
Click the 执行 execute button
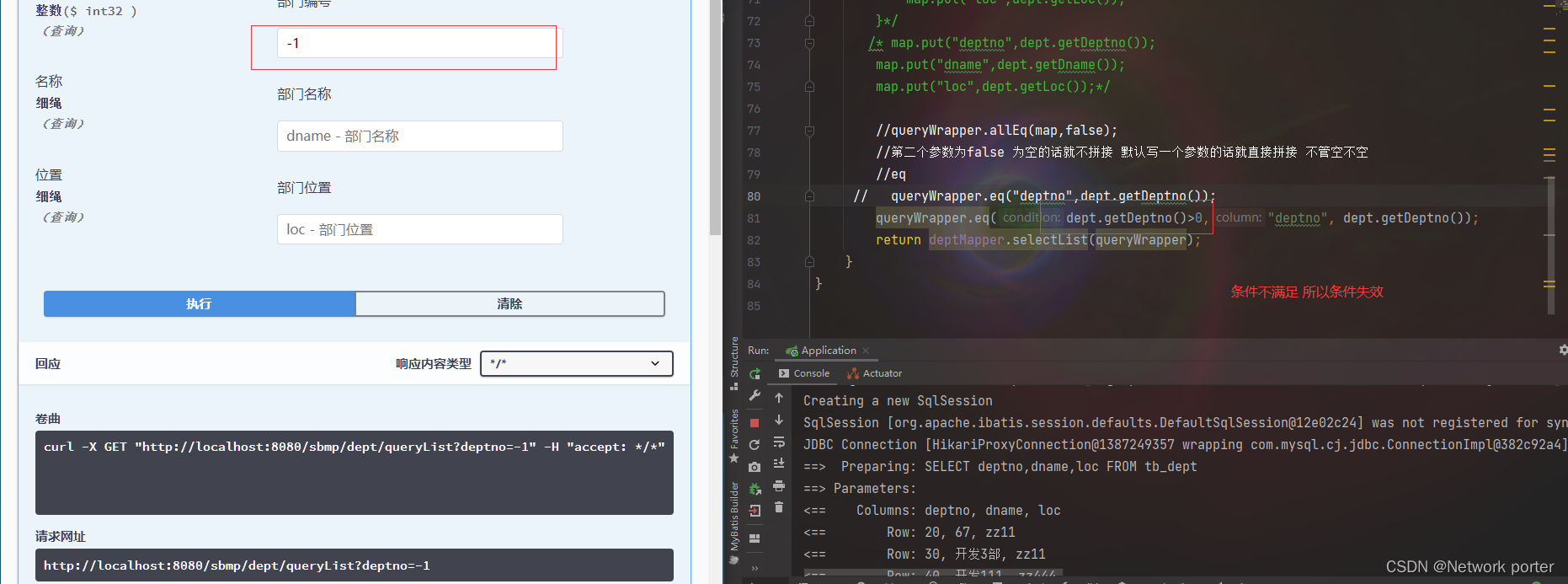200,304
